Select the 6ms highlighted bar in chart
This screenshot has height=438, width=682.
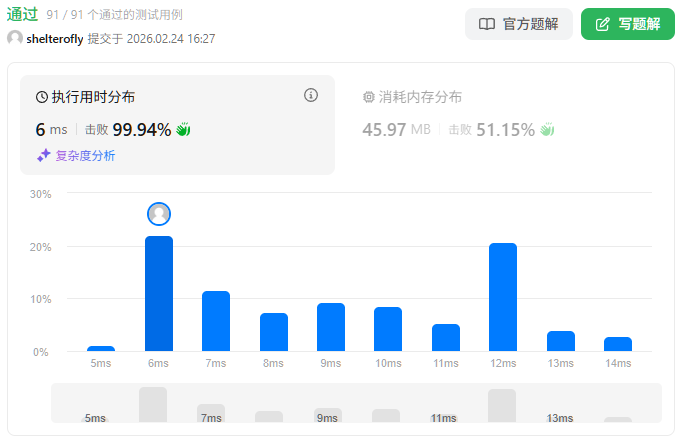[159, 293]
